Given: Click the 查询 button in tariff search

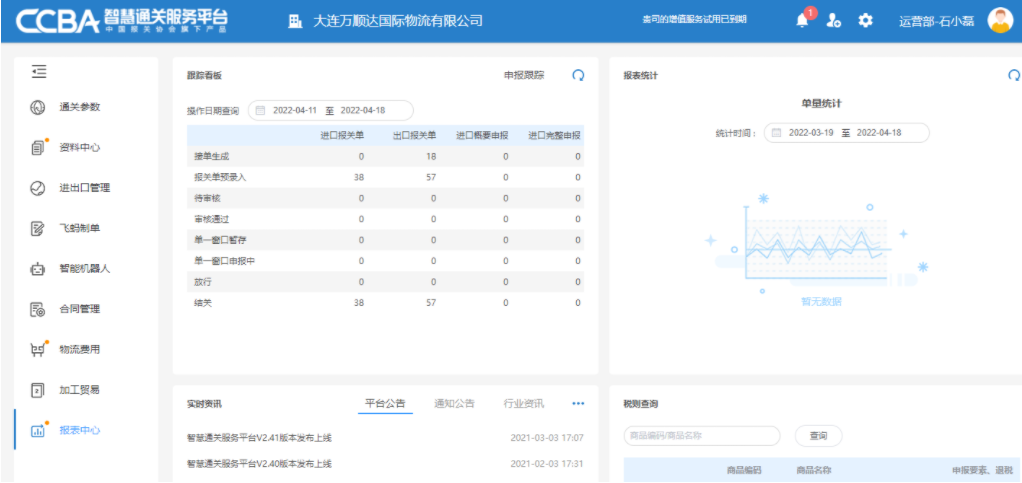Looking at the screenshot, I should (818, 436).
